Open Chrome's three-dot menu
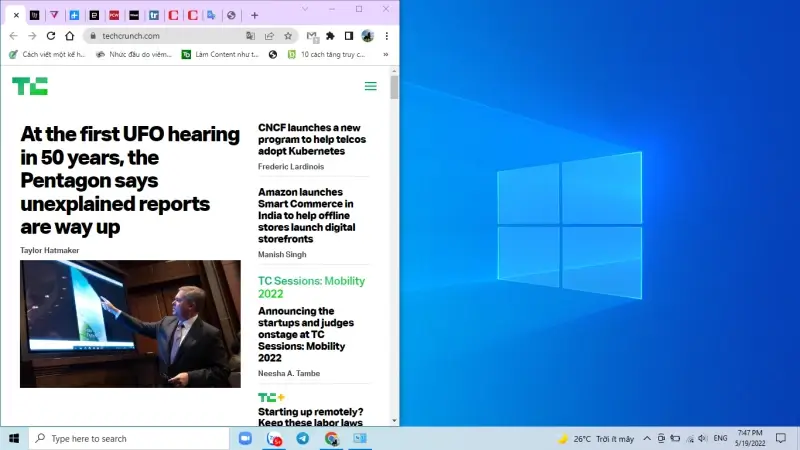Image resolution: width=800 pixels, height=450 pixels. point(386,36)
